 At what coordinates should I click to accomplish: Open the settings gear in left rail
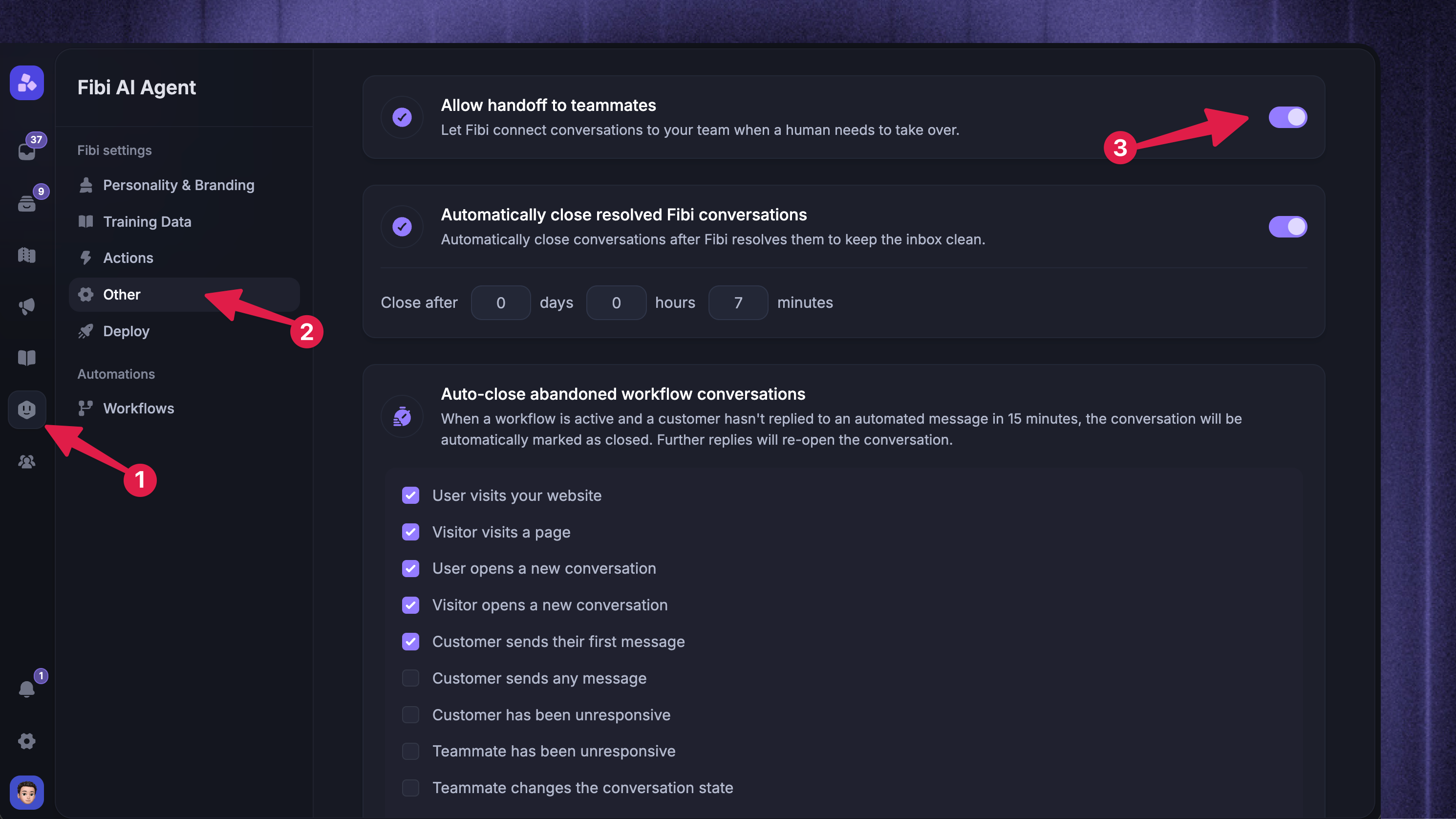point(26,741)
